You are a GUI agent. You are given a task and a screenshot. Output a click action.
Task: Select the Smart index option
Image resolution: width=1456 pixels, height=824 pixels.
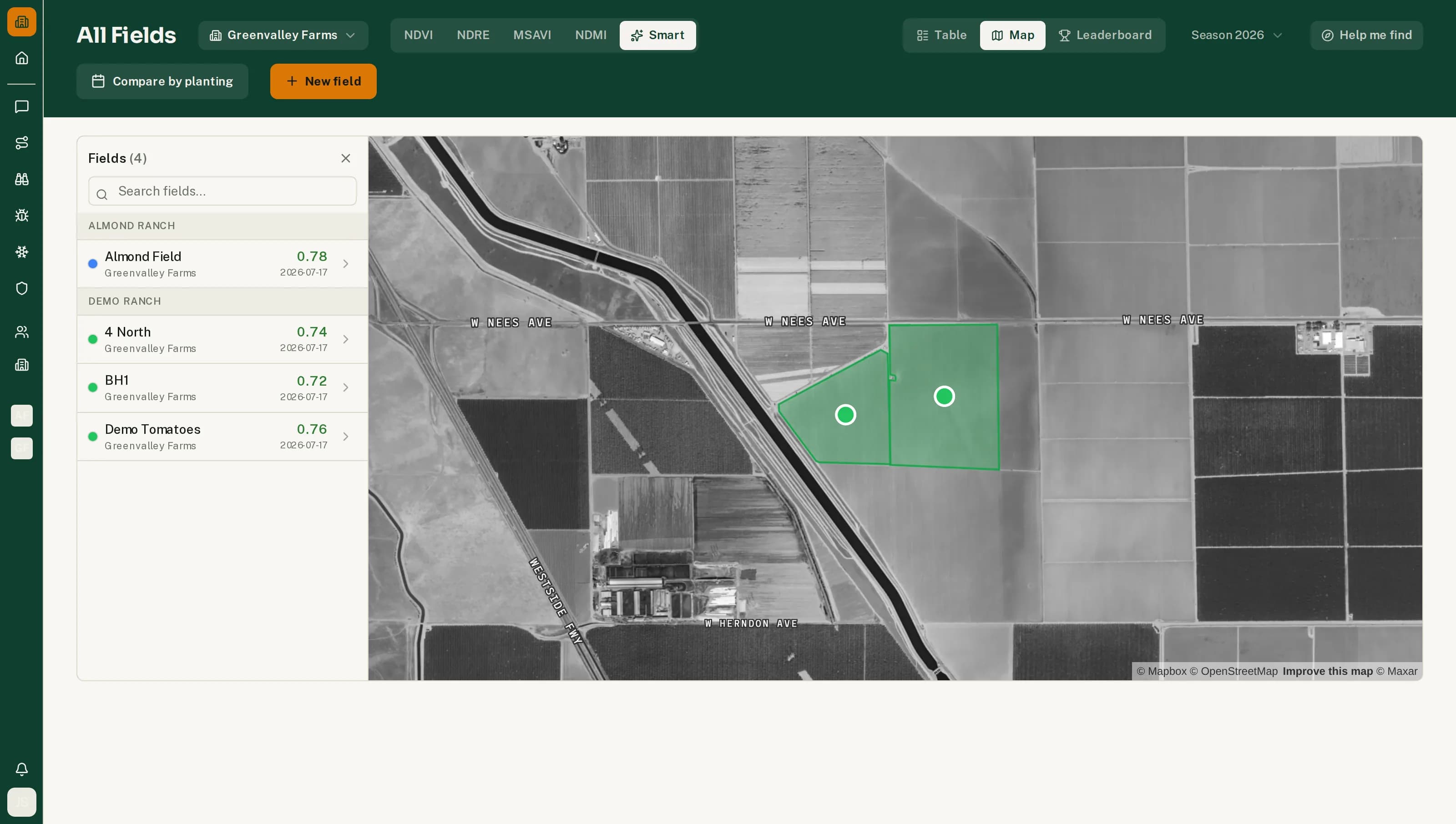tap(657, 35)
